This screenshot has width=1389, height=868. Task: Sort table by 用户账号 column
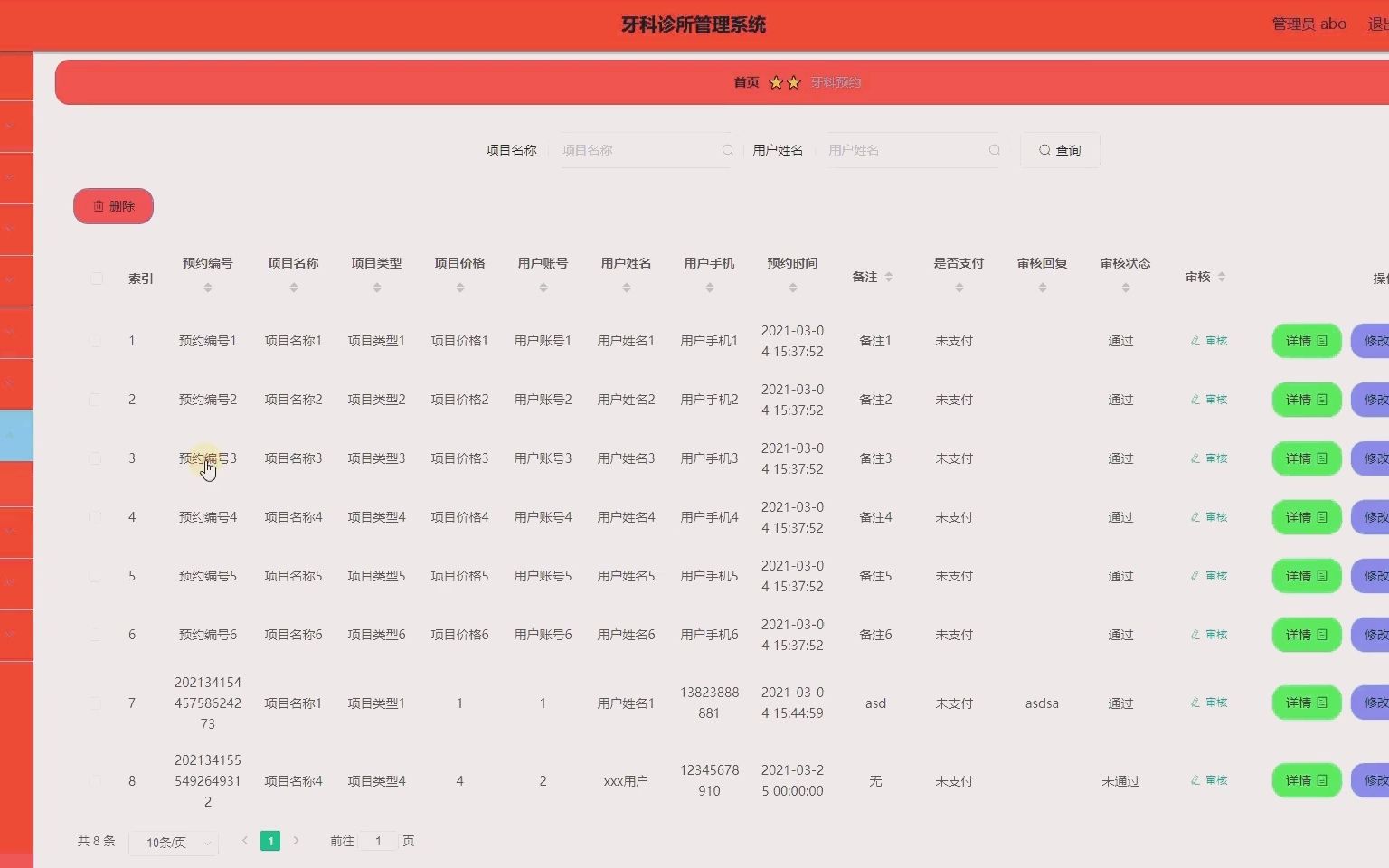(543, 288)
